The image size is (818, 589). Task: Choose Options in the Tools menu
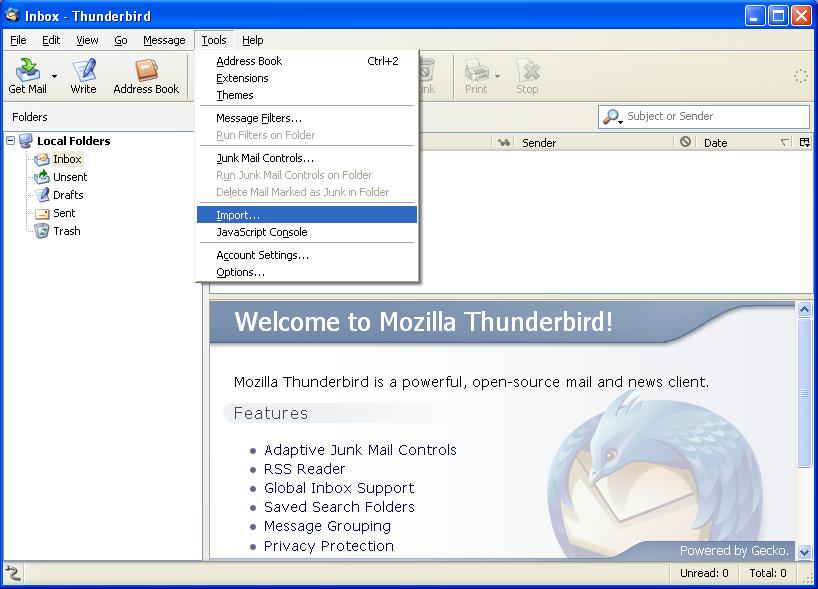(x=307, y=272)
